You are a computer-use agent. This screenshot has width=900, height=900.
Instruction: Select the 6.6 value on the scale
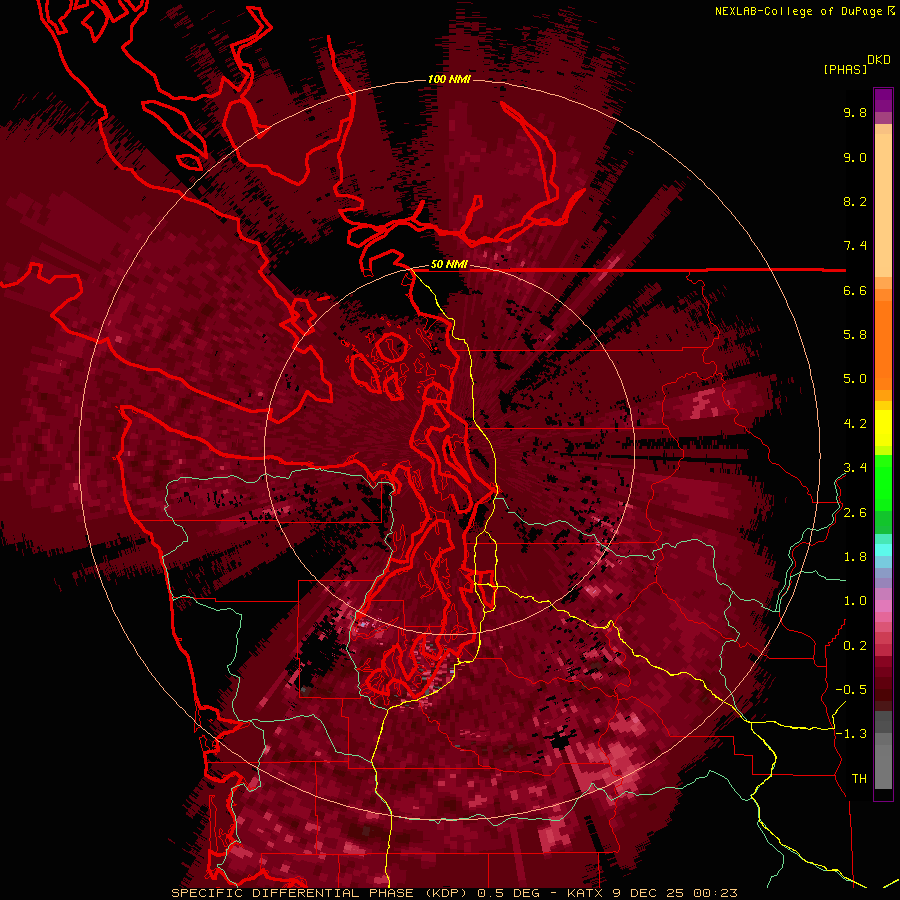tap(855, 290)
